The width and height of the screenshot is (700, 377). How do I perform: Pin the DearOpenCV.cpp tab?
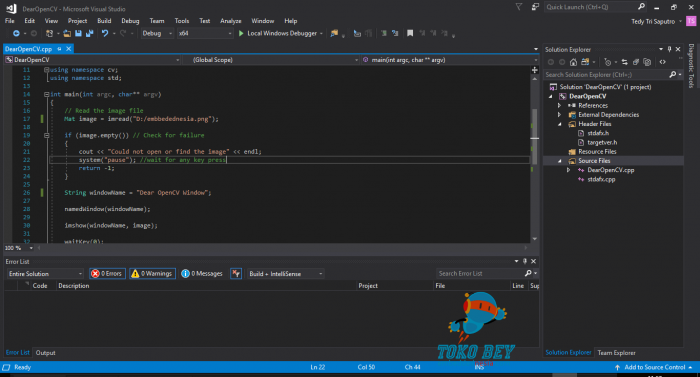tap(59, 49)
